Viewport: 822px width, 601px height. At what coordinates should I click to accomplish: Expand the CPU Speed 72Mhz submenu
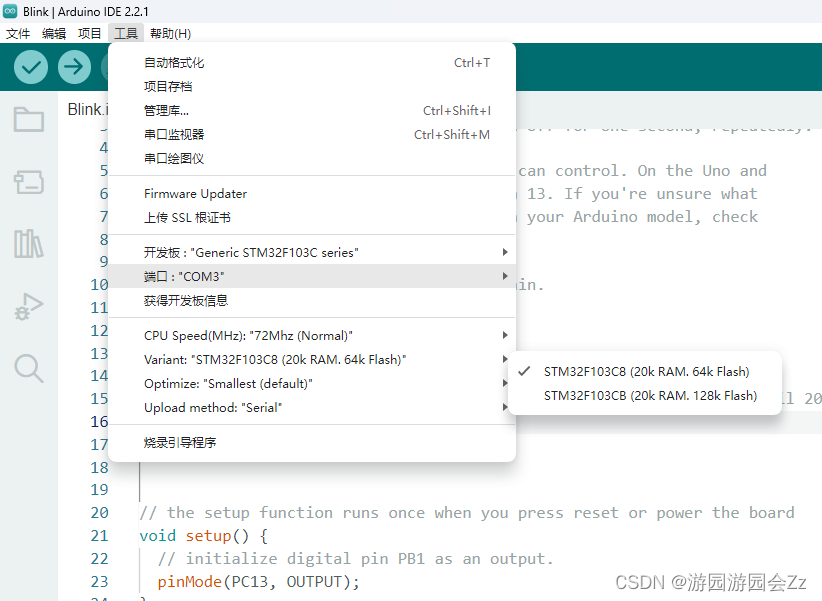click(312, 336)
